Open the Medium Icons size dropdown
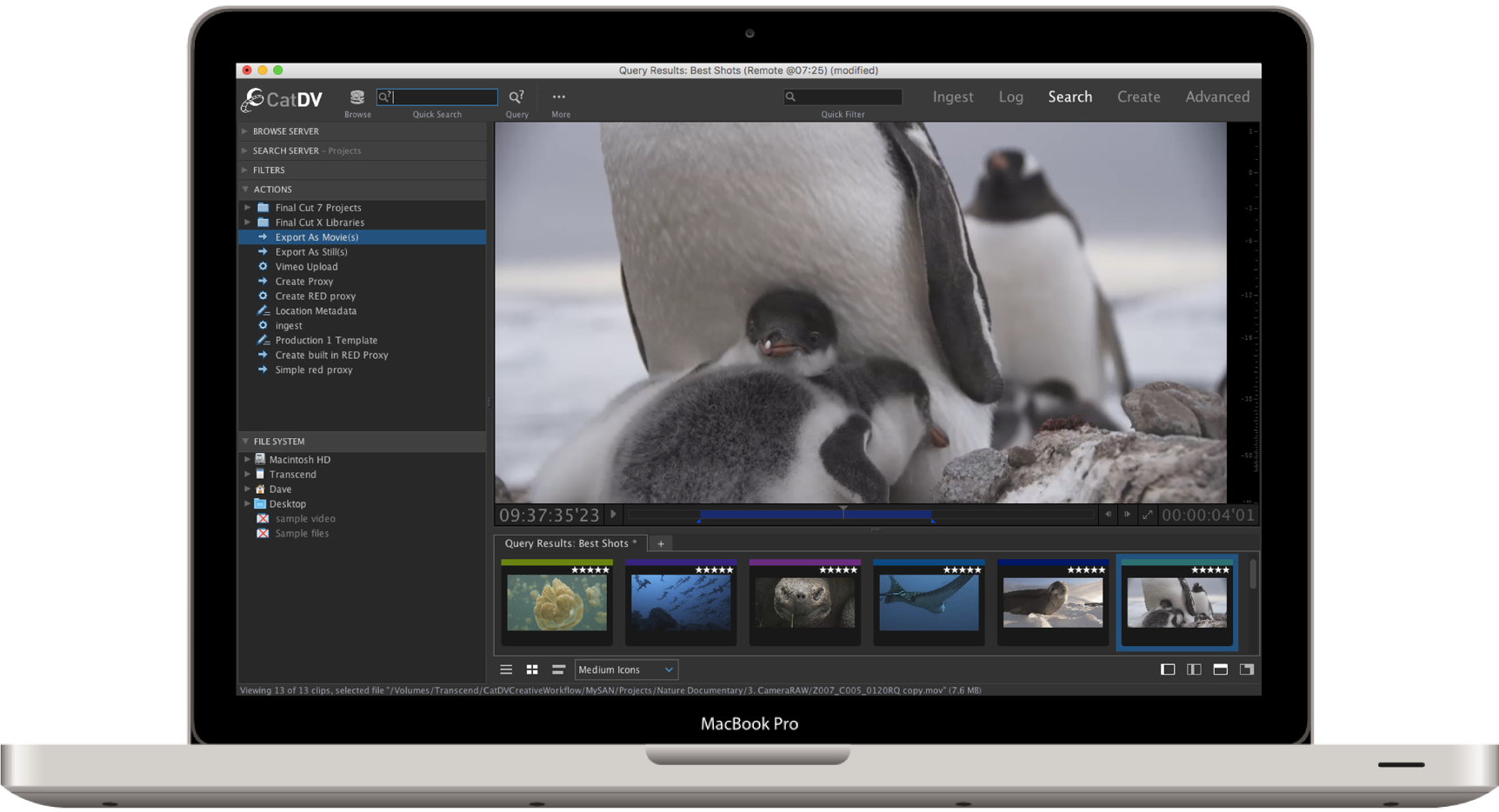This screenshot has height=812, width=1499. click(x=626, y=669)
